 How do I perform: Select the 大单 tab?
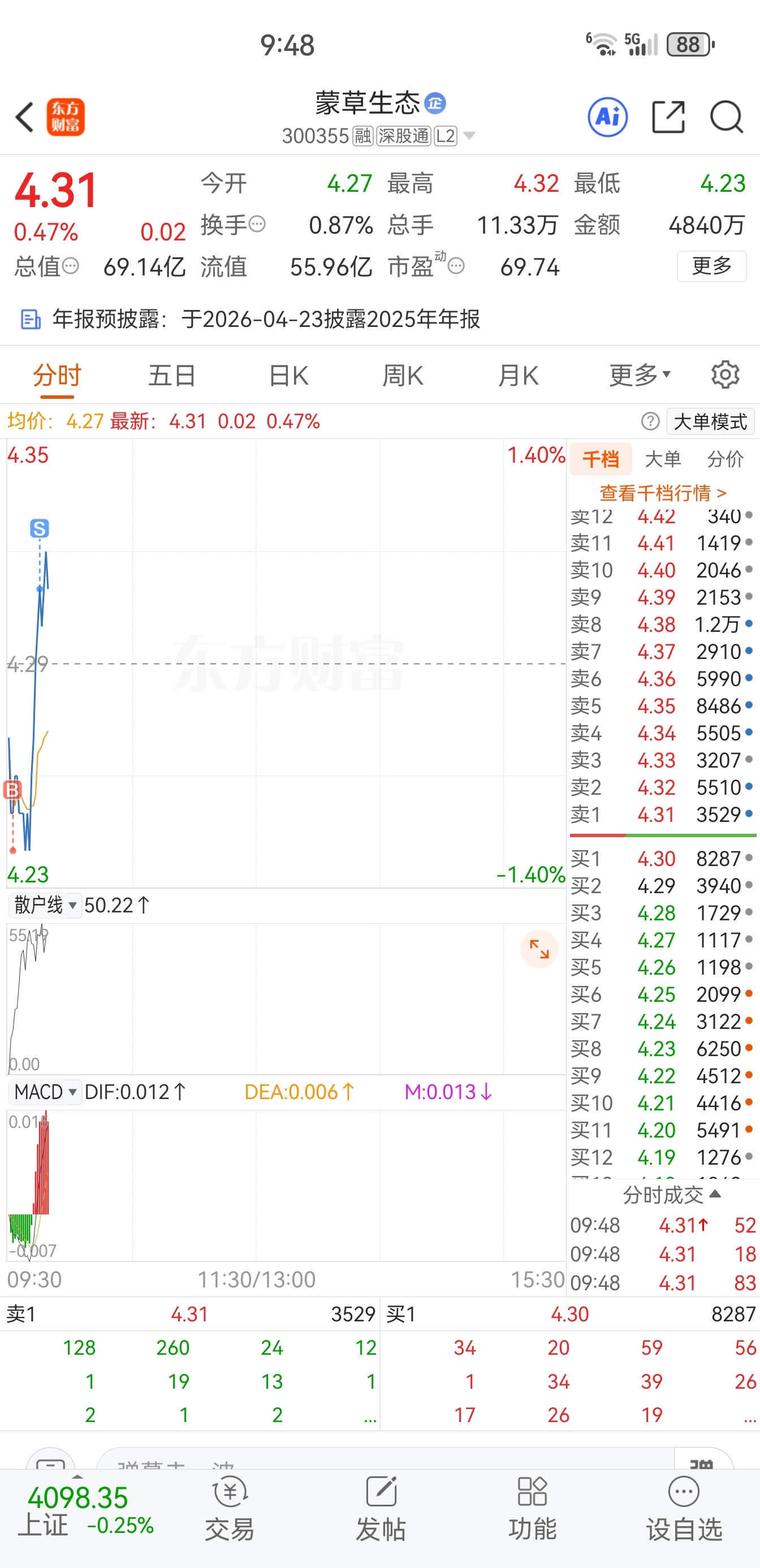pyautogui.click(x=663, y=458)
